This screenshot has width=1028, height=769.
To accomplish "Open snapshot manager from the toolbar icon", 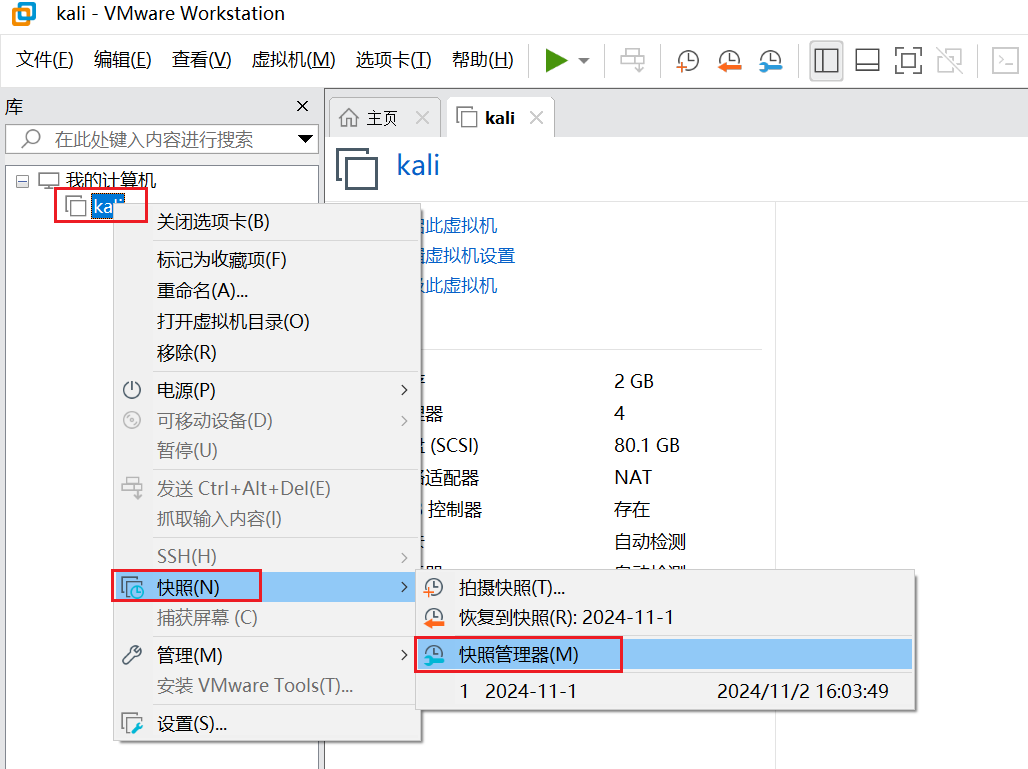I will coord(770,61).
